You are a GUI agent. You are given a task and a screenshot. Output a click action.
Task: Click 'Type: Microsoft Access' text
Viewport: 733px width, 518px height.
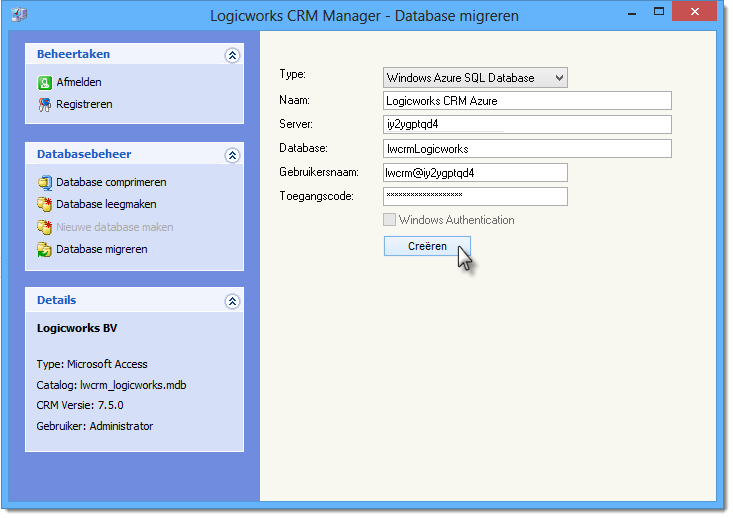92,364
